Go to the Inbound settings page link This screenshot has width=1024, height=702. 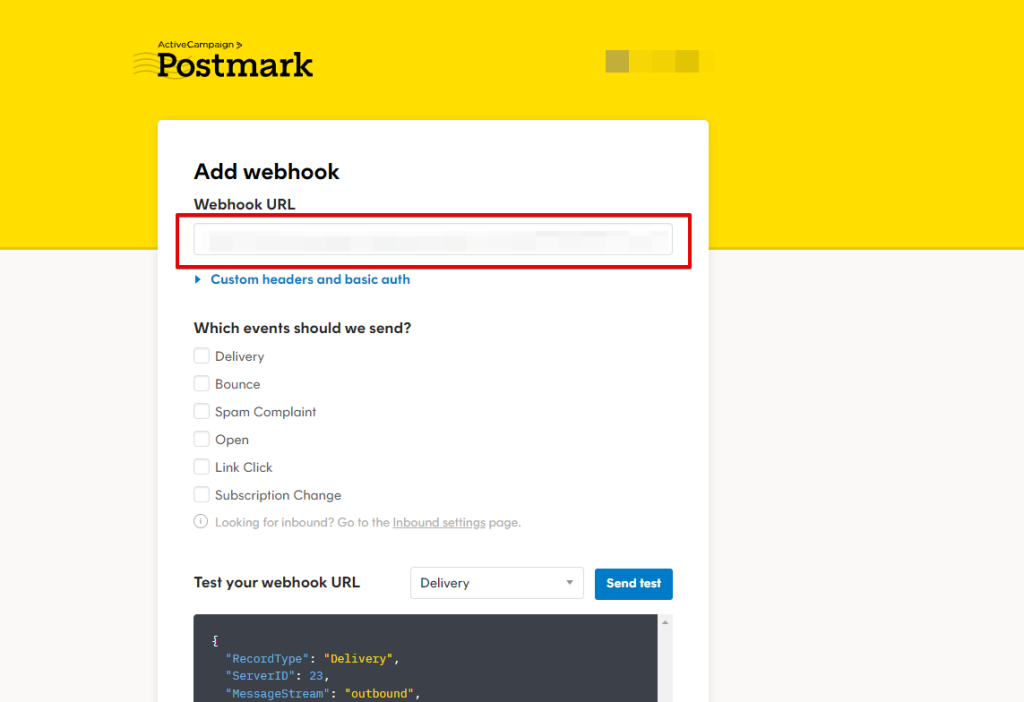coord(439,522)
